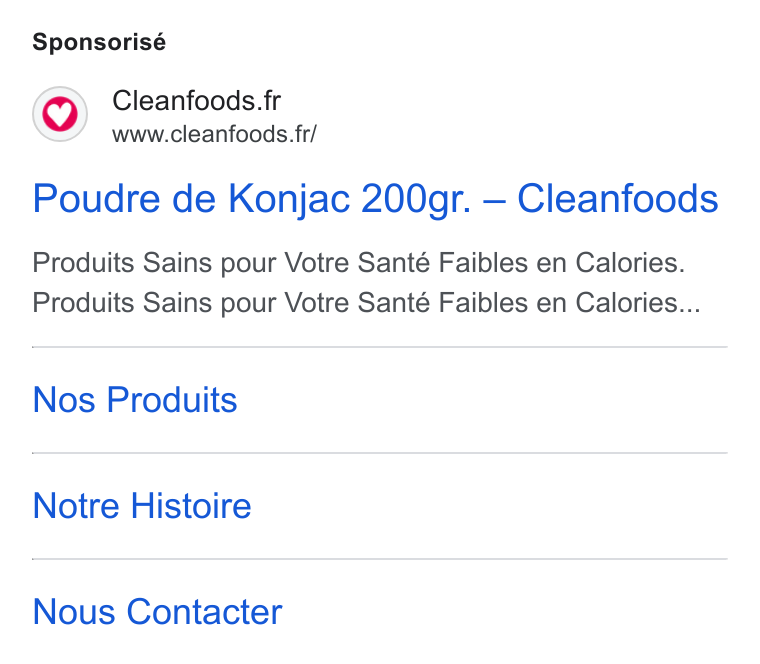Click the trailing Cleanfoods word in the headline
Image resolution: width=760 pixels, height=664 pixels.
coord(618,198)
